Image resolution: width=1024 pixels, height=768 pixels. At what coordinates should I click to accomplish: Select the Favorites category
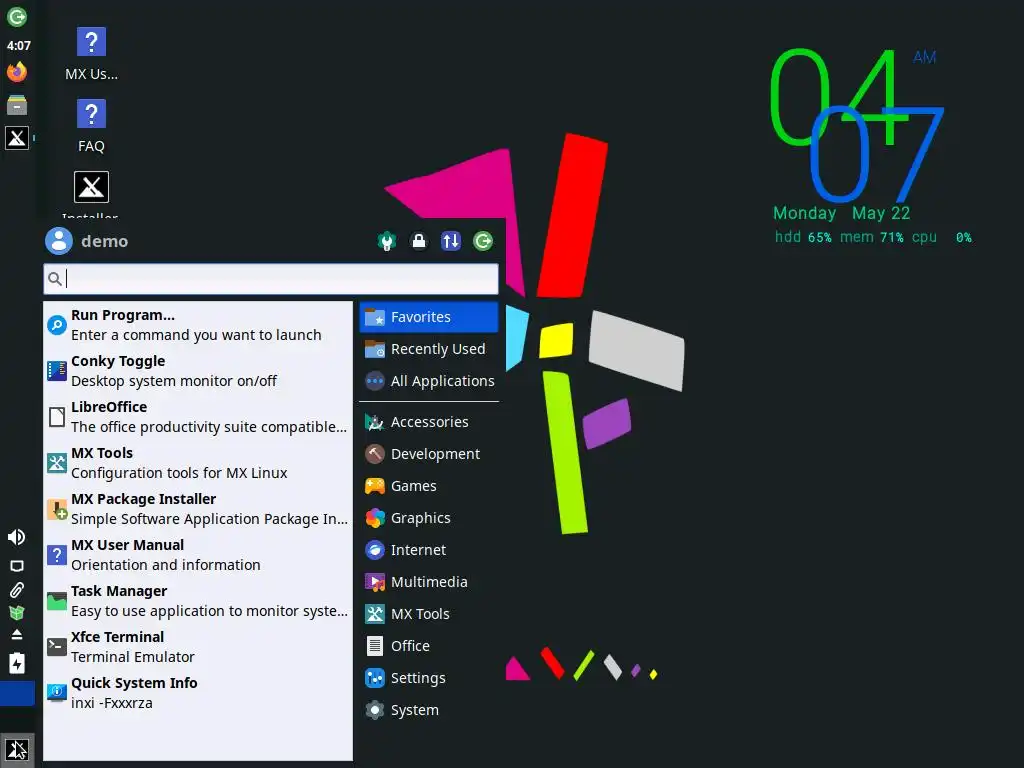(429, 317)
